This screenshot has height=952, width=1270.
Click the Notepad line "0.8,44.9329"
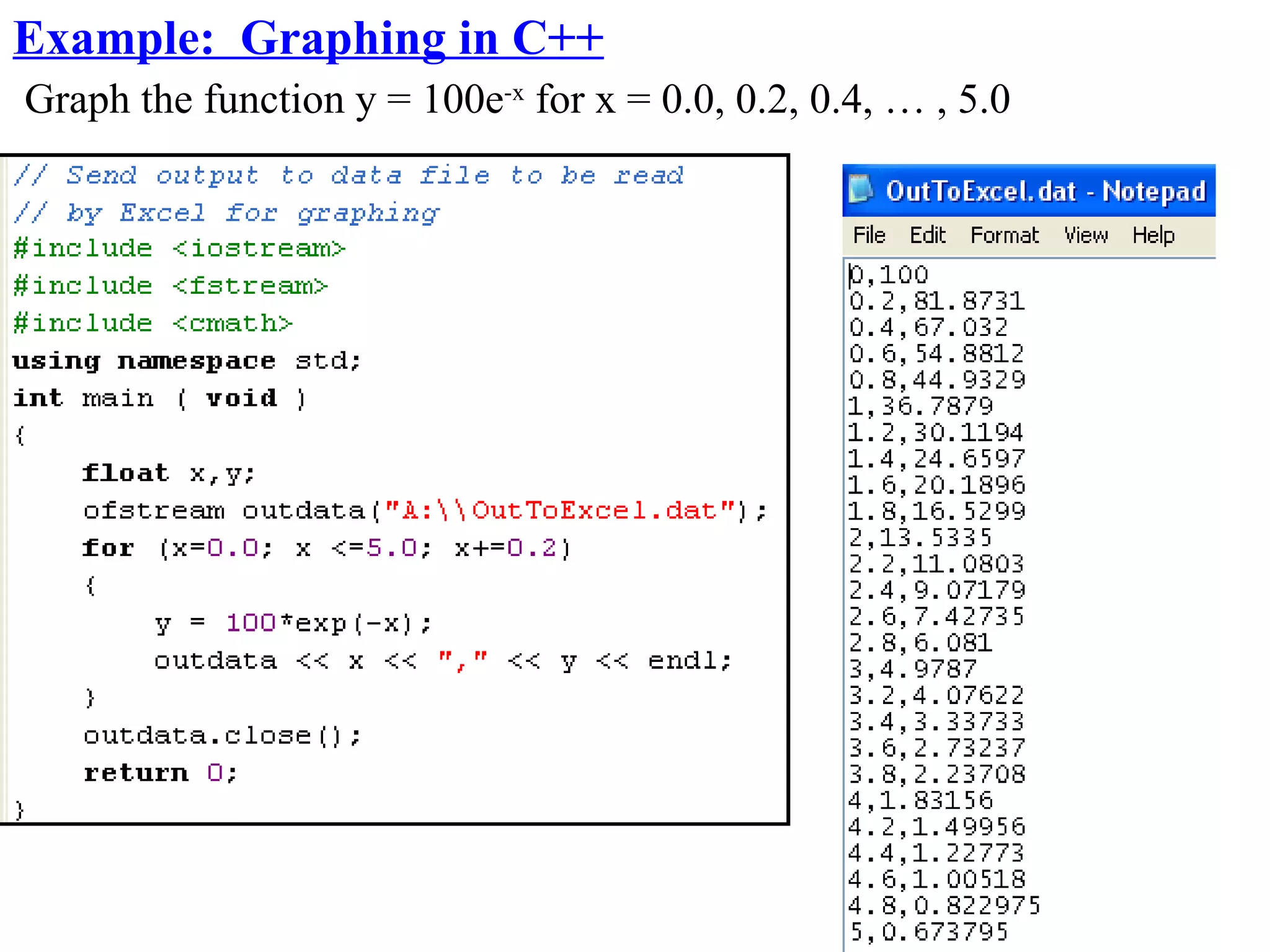point(937,381)
